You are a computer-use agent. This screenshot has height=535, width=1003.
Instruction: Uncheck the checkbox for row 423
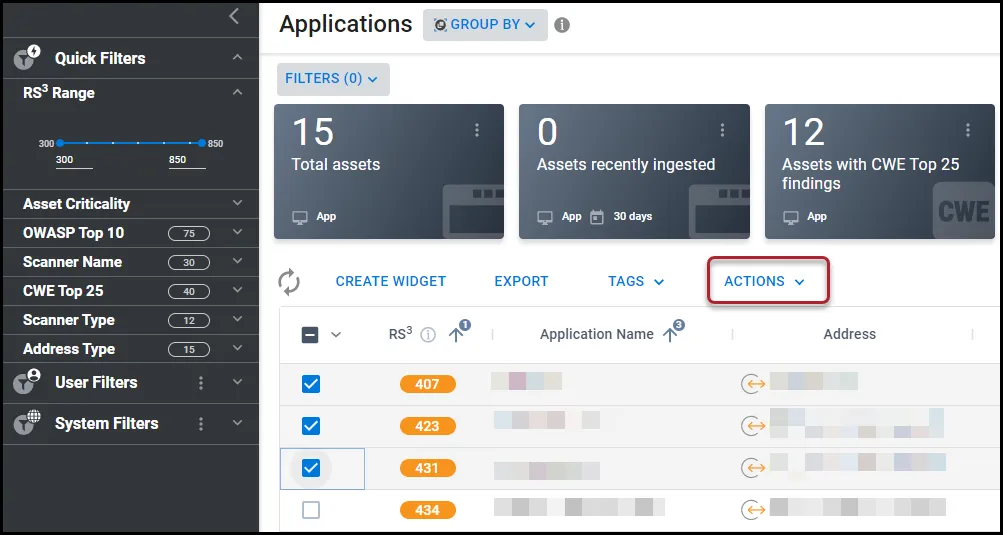tap(311, 426)
